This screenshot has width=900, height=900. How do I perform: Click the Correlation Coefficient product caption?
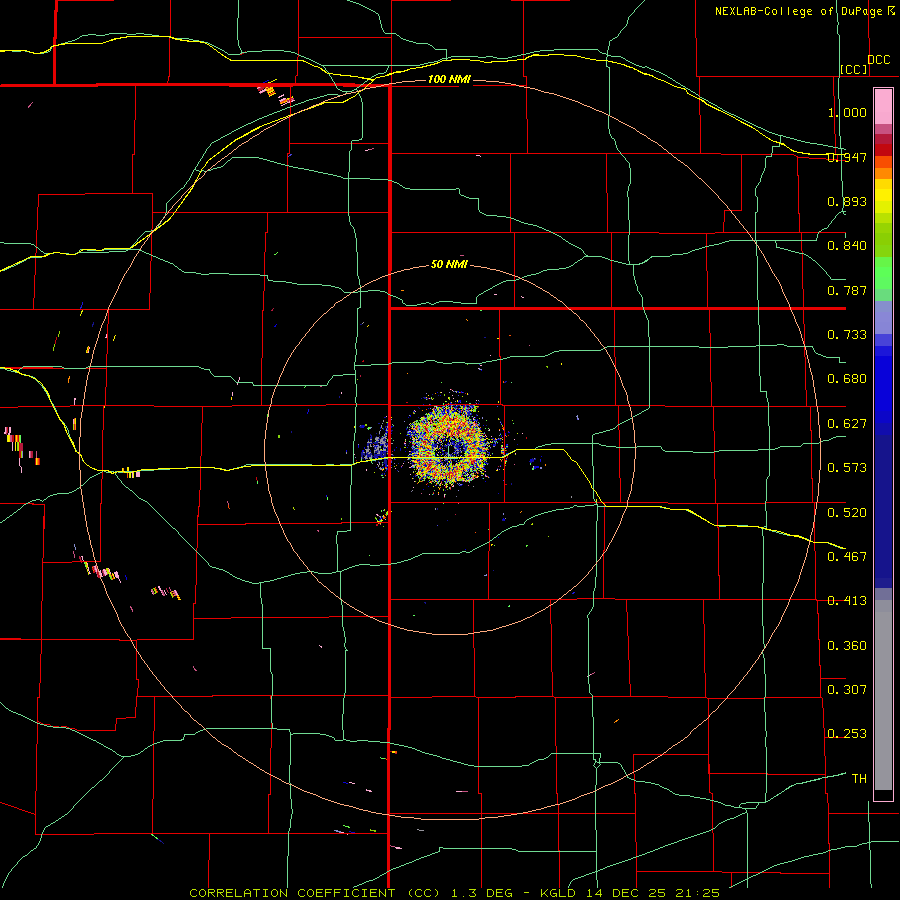[455, 893]
